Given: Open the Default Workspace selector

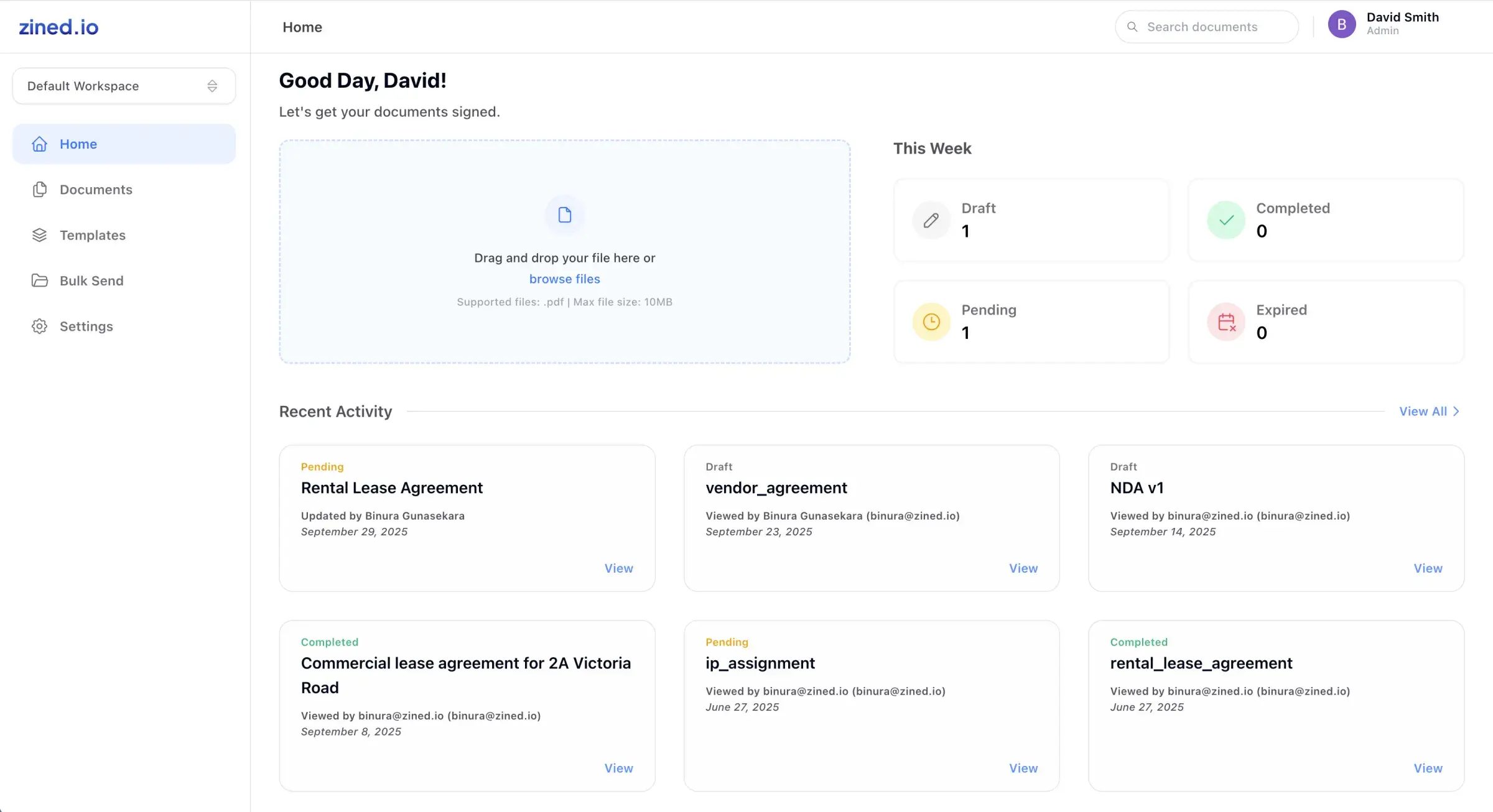Looking at the screenshot, I should [x=123, y=86].
